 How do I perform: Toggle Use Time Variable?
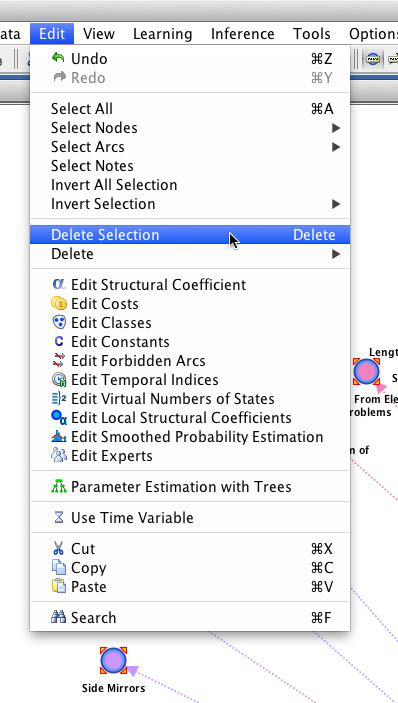pos(190,517)
